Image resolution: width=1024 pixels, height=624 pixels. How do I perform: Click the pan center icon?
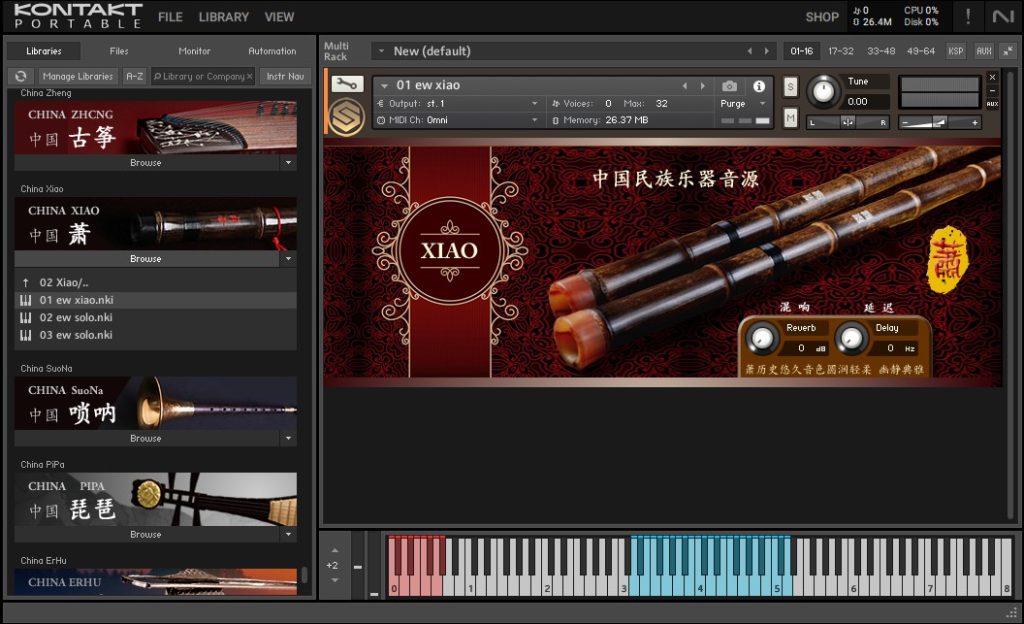click(848, 122)
